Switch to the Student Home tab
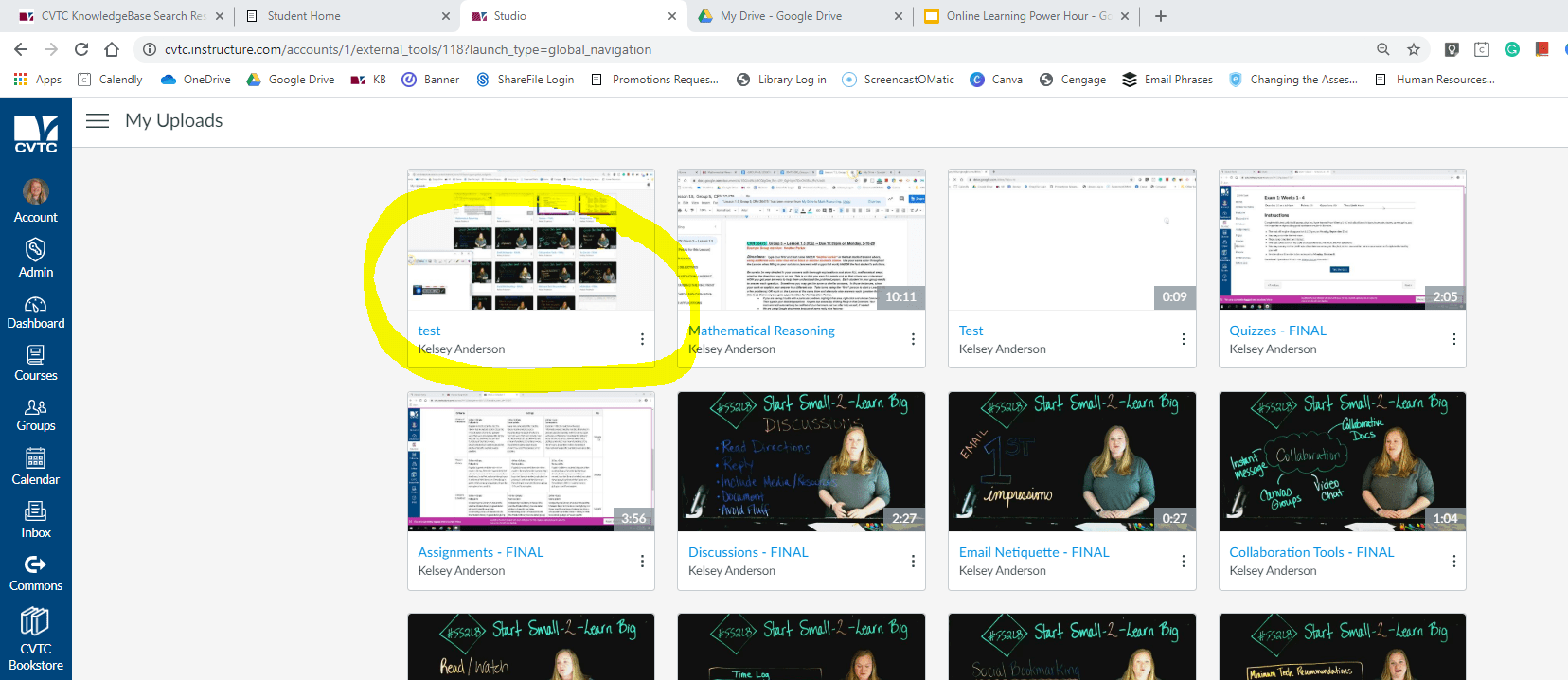Viewport: 1568px width, 680px height. 346,16
